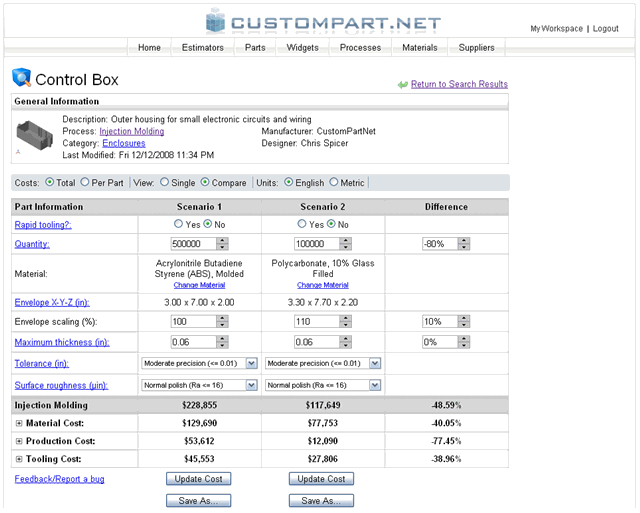Click Update Cost for Scenario 2
Screen dimensions: 640x513
coord(321,479)
